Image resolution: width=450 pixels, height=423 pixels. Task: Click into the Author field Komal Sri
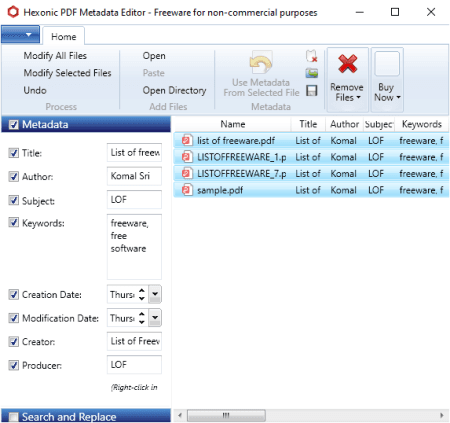tap(134, 176)
